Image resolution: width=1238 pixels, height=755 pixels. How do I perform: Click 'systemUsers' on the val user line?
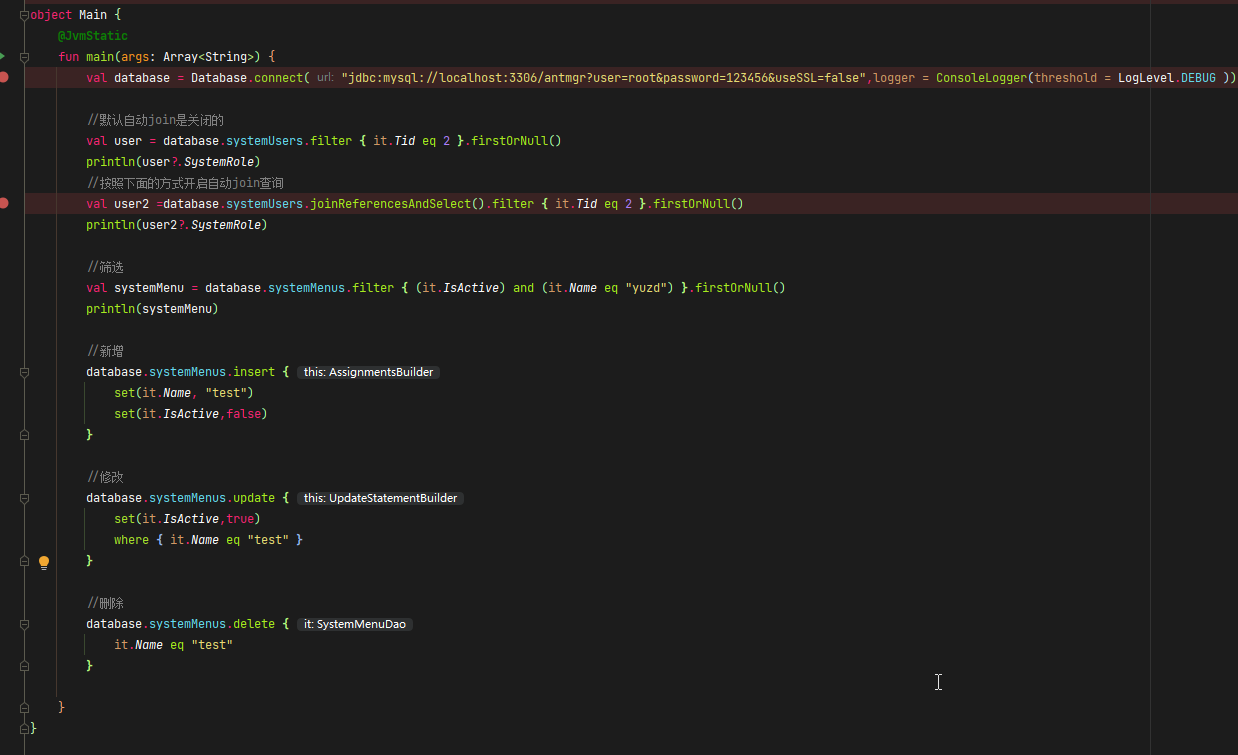click(x=264, y=141)
